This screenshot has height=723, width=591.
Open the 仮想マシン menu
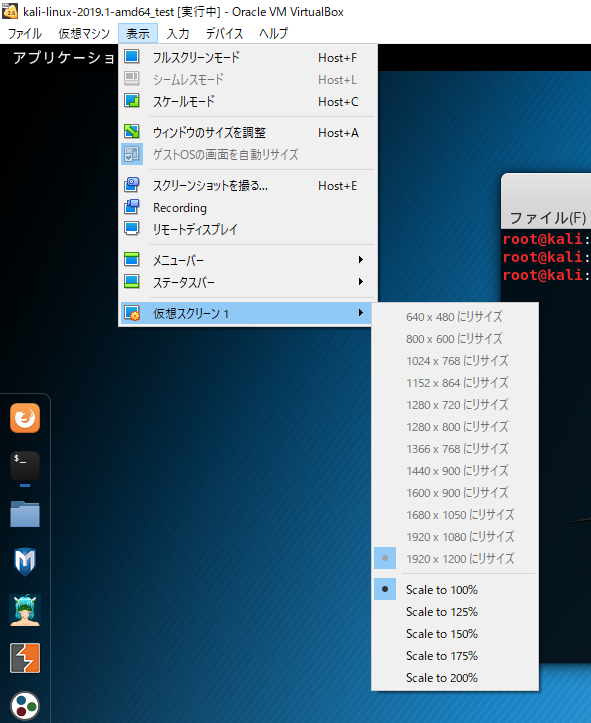click(84, 33)
